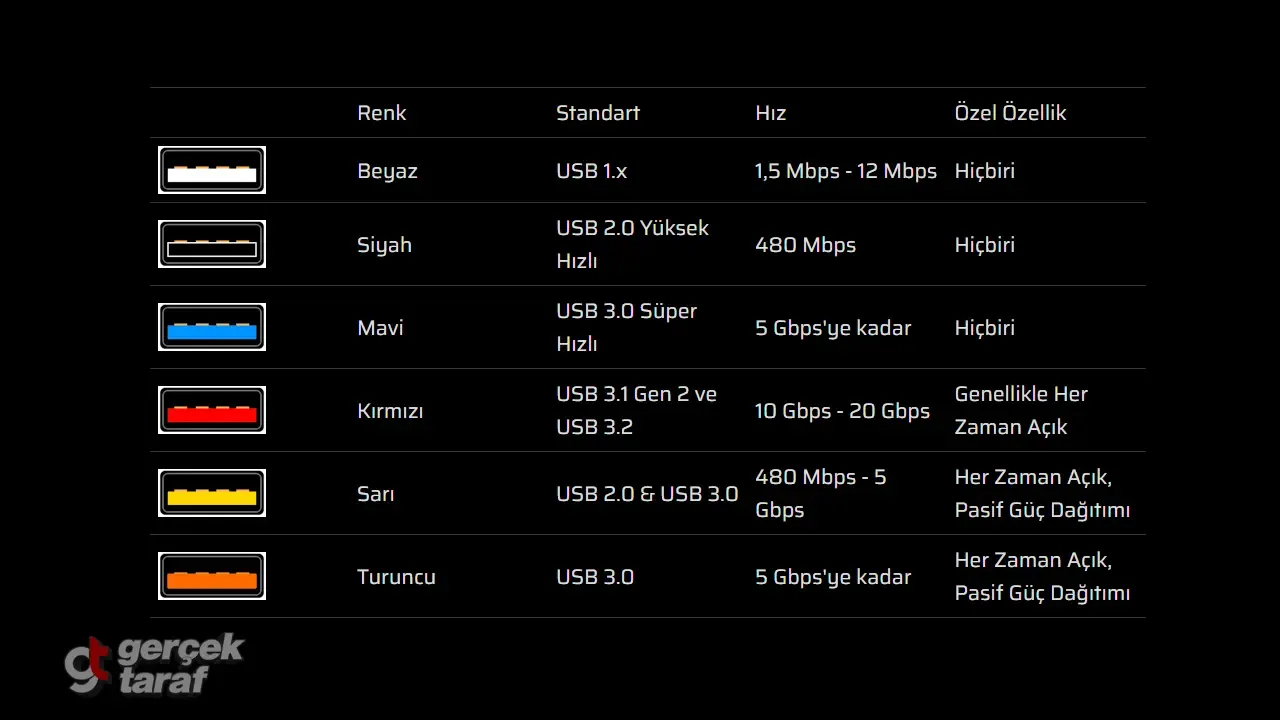Select the USB 1.x standard text
The image size is (1280, 720).
591,171
